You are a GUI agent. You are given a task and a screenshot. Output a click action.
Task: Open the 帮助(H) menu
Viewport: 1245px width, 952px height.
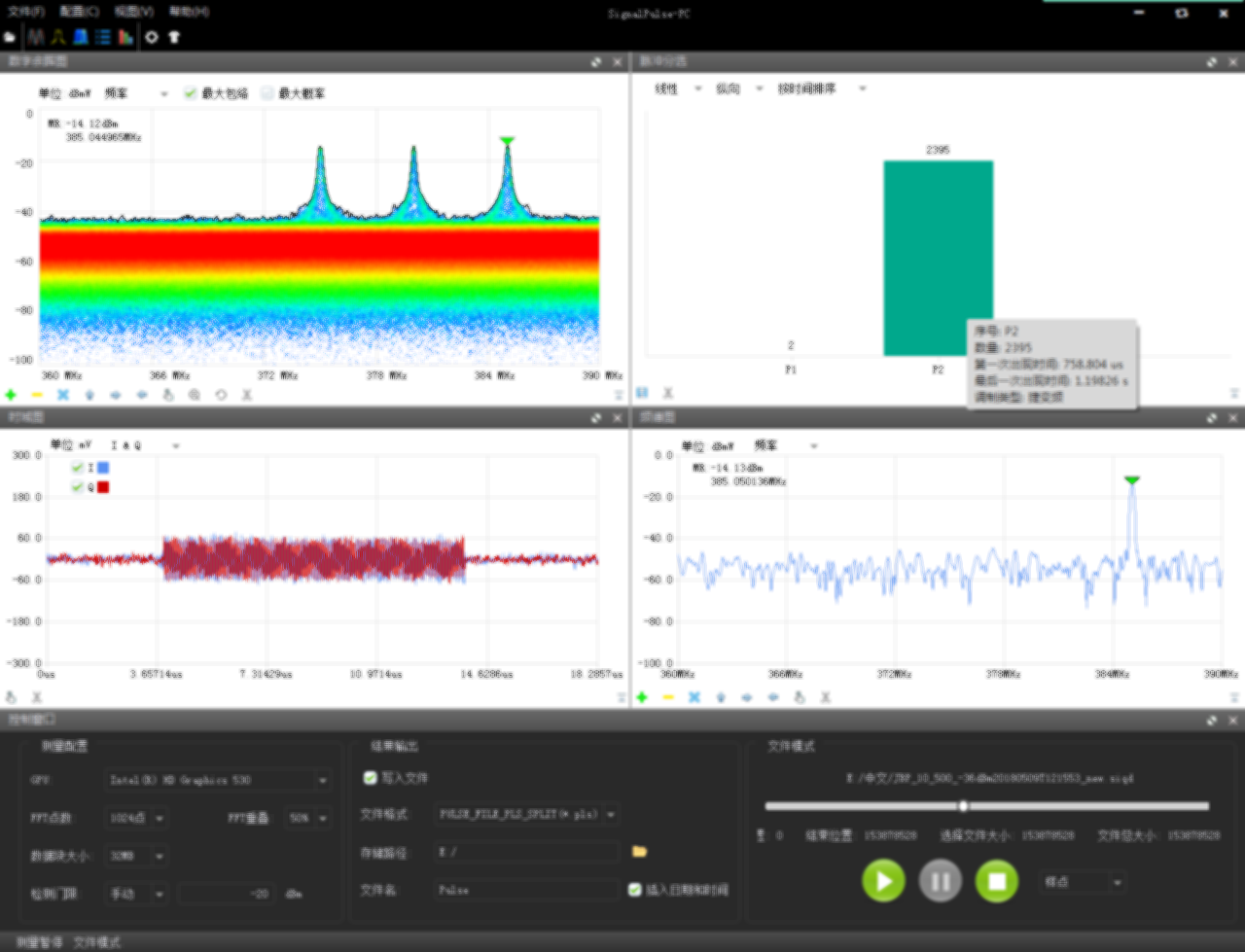189,12
